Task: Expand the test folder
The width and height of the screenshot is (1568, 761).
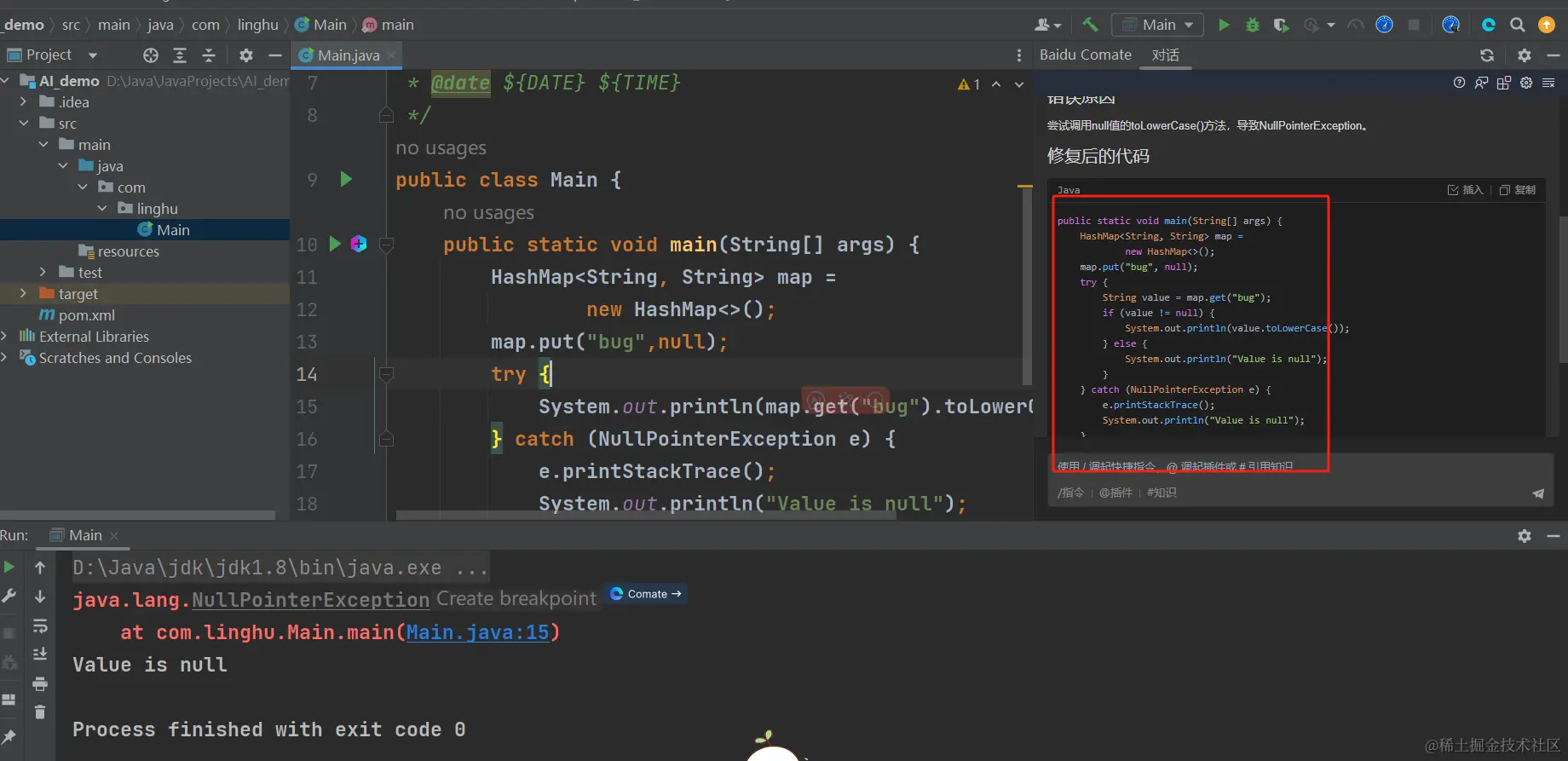Action: tap(43, 272)
